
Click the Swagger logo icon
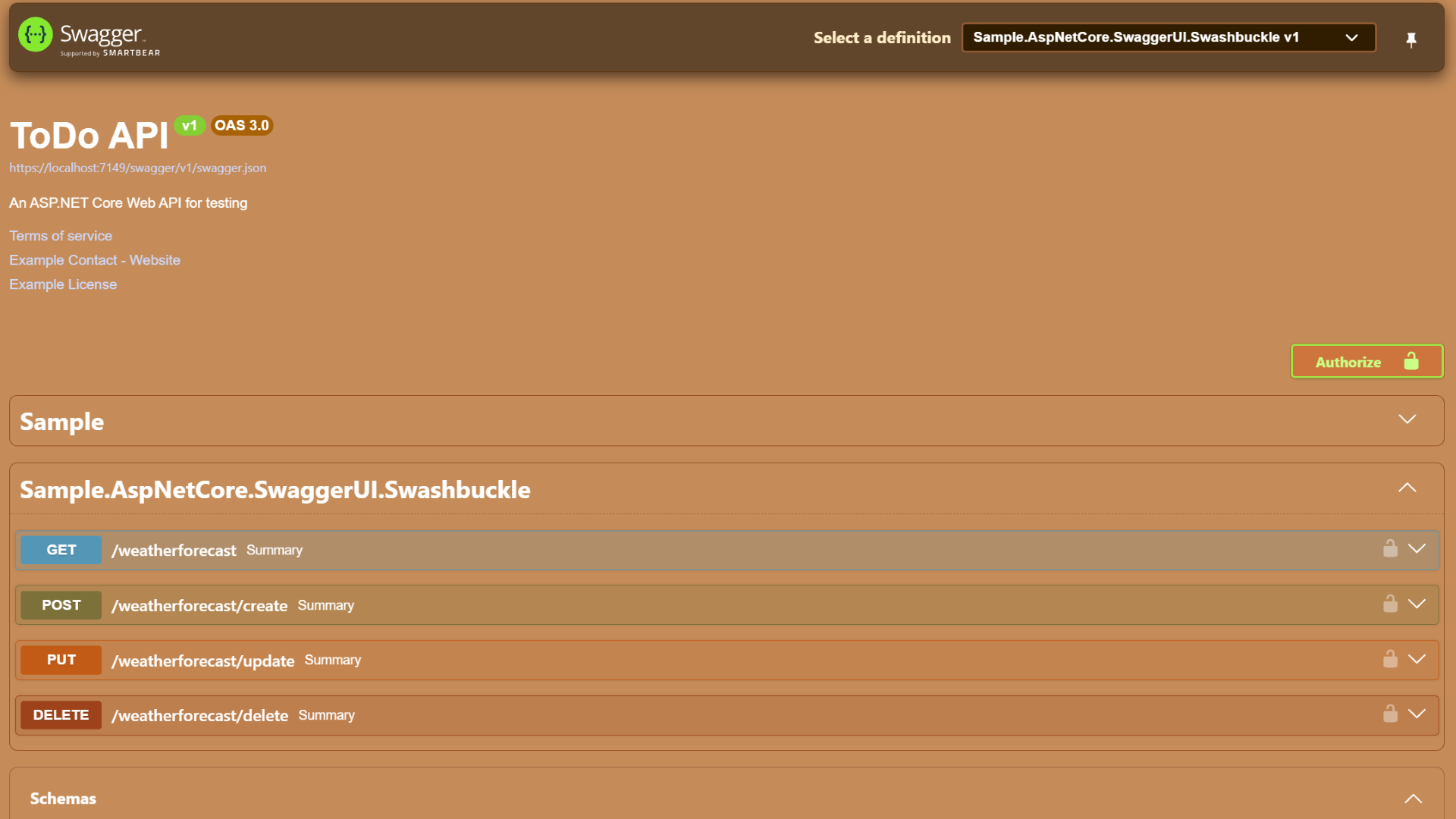click(35, 35)
